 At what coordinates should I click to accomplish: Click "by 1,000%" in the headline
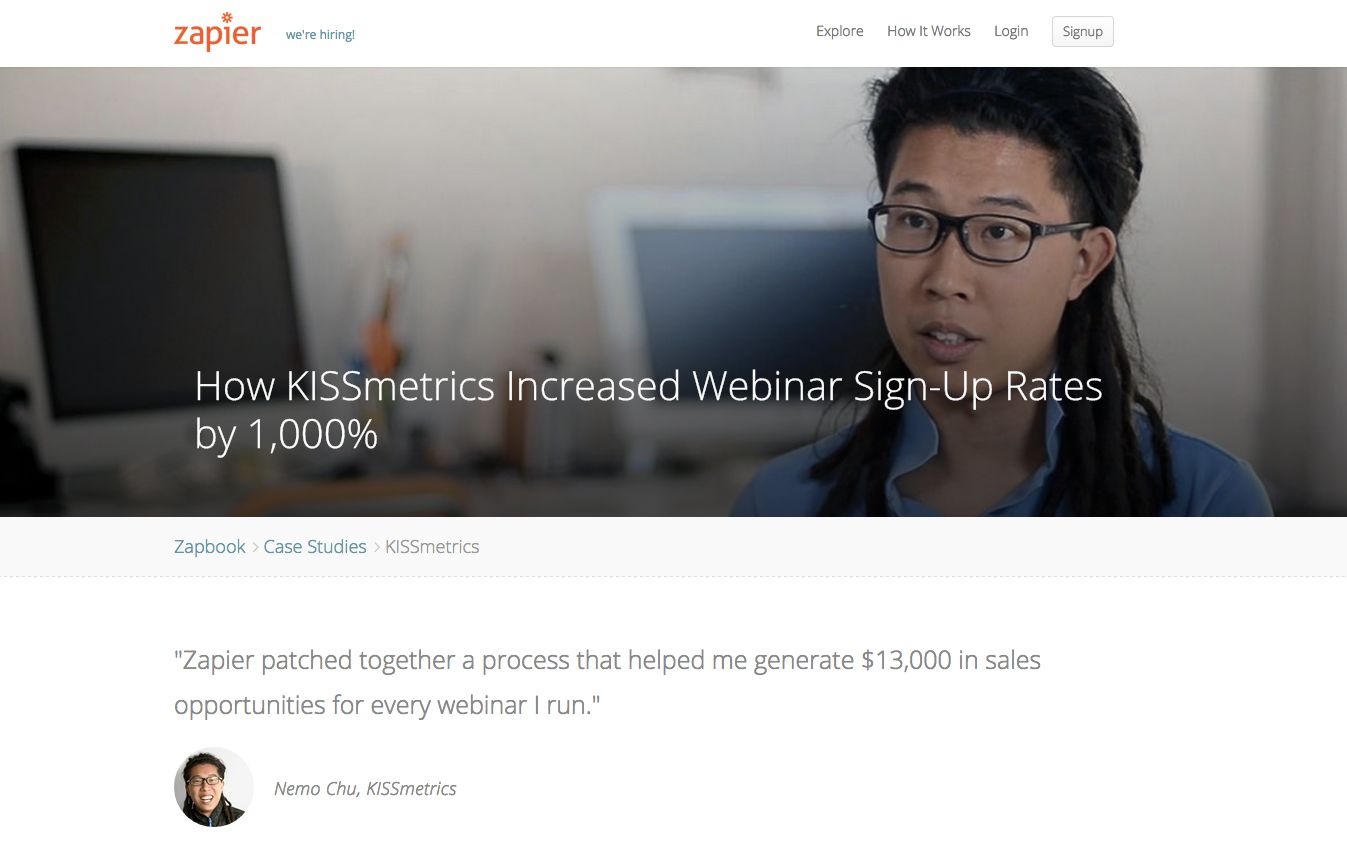286,434
